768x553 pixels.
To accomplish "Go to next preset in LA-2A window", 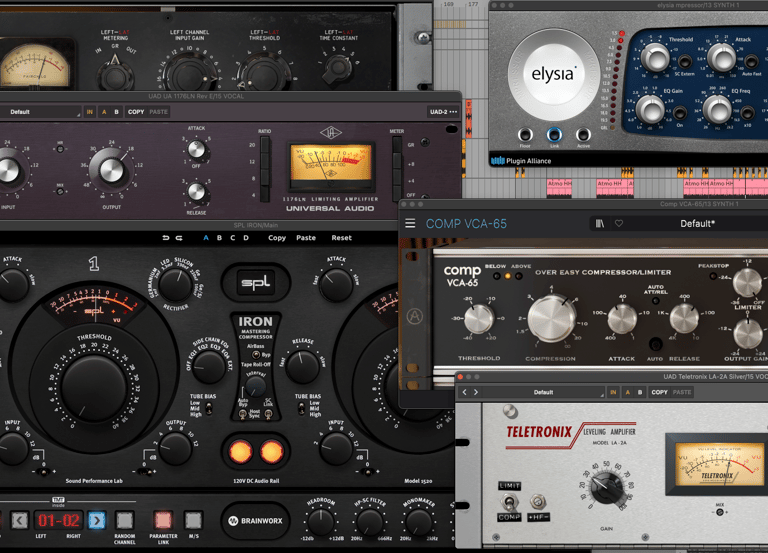I will (x=476, y=392).
